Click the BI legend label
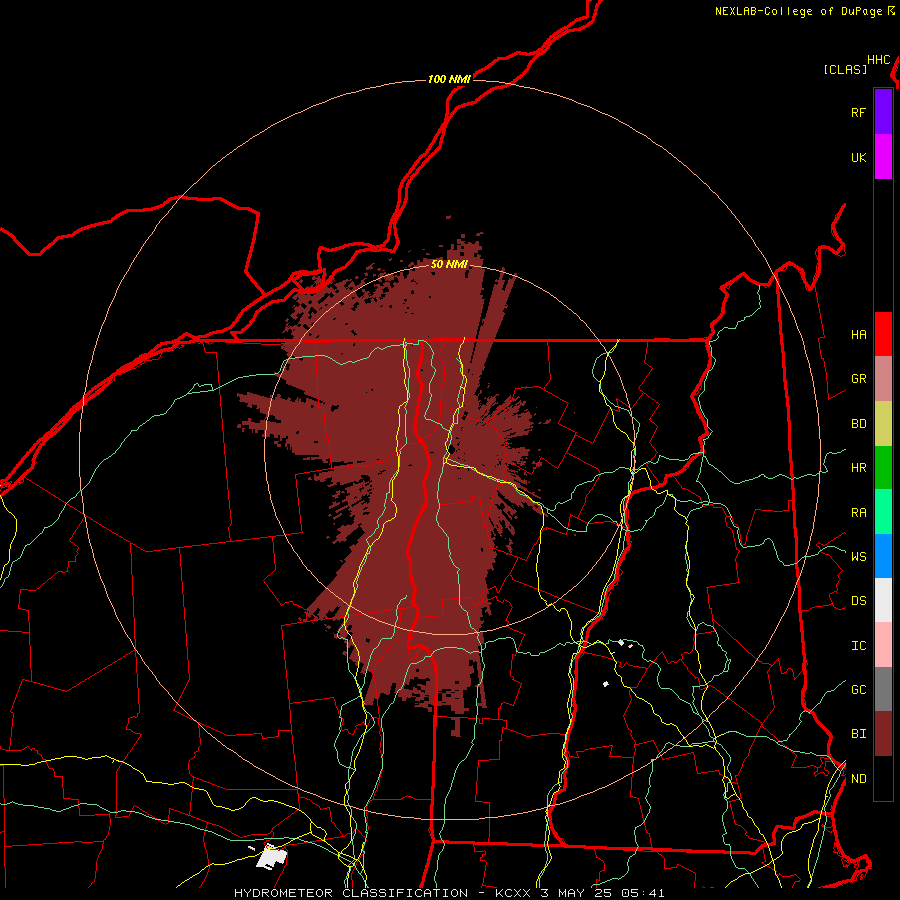 [858, 734]
